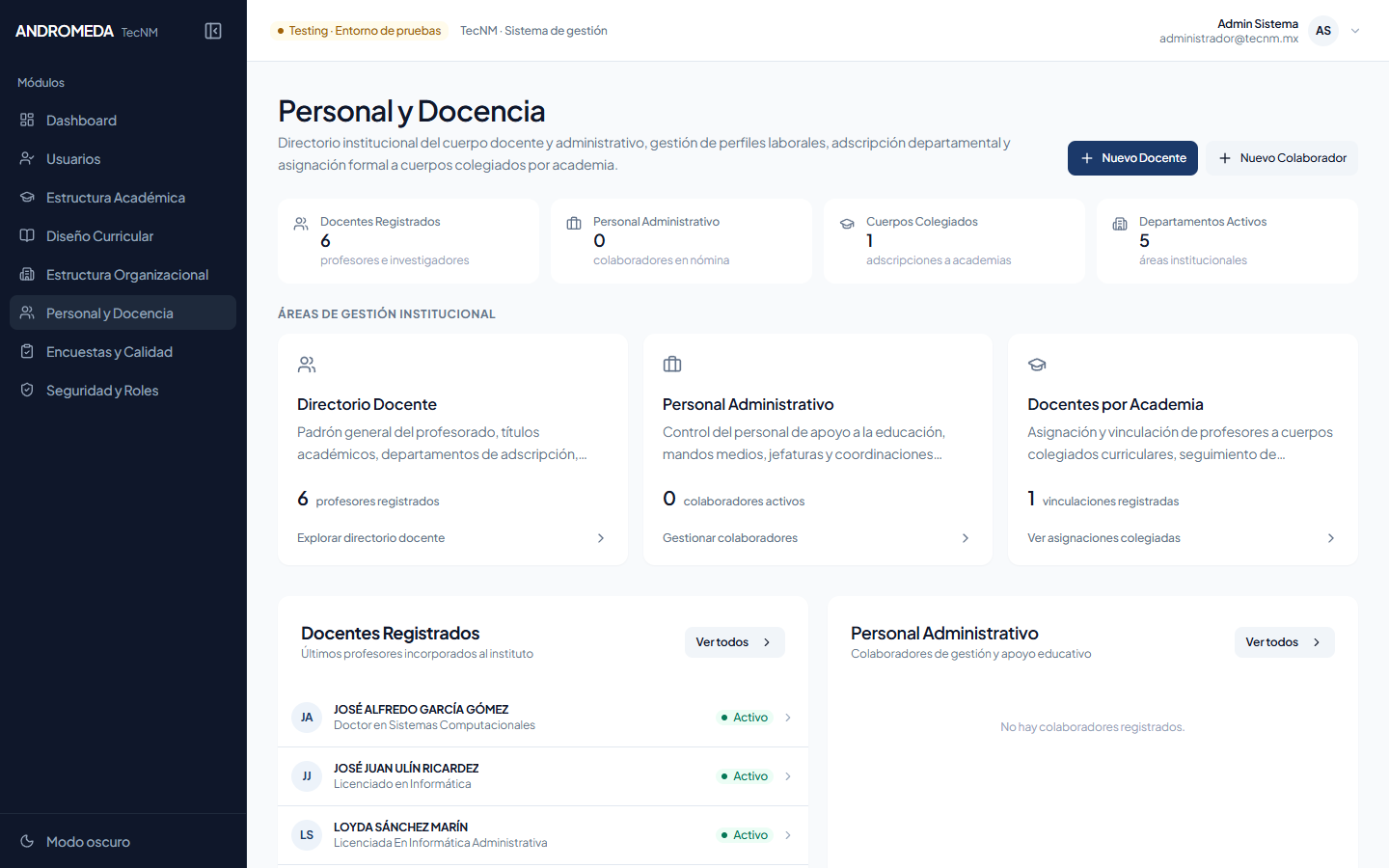Open the Personal y Docencia module
The width and height of the screenshot is (1389, 868).
[123, 312]
